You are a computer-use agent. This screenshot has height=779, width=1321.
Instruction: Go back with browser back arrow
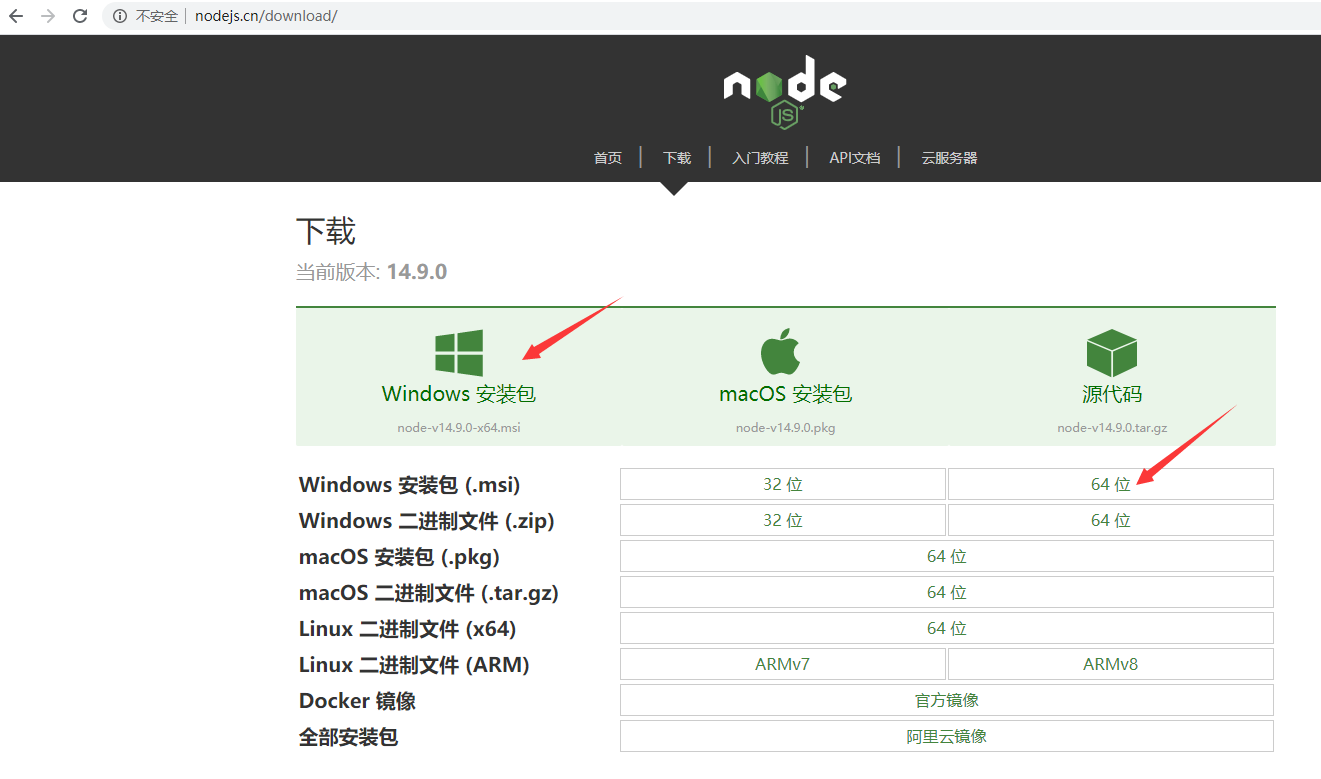point(15,16)
